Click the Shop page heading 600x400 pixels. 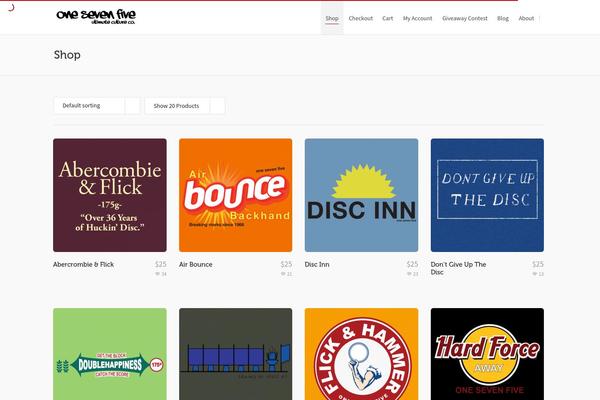coord(67,55)
